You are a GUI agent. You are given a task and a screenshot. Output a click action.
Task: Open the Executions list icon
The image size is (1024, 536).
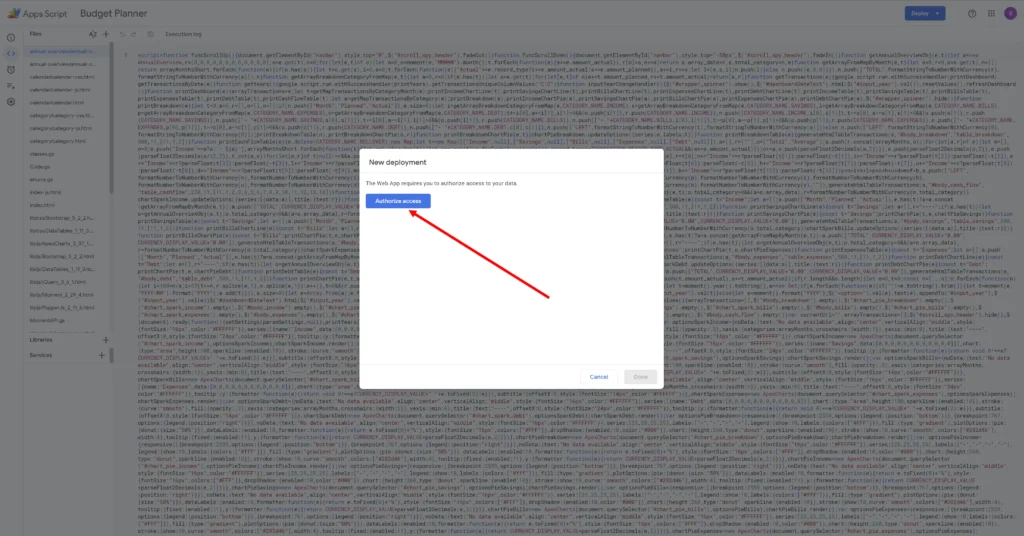(x=10, y=85)
